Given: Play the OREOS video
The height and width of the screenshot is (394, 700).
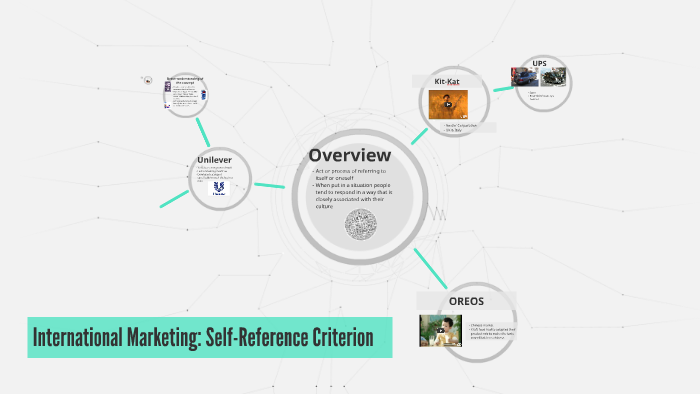Looking at the screenshot, I should (x=441, y=331).
